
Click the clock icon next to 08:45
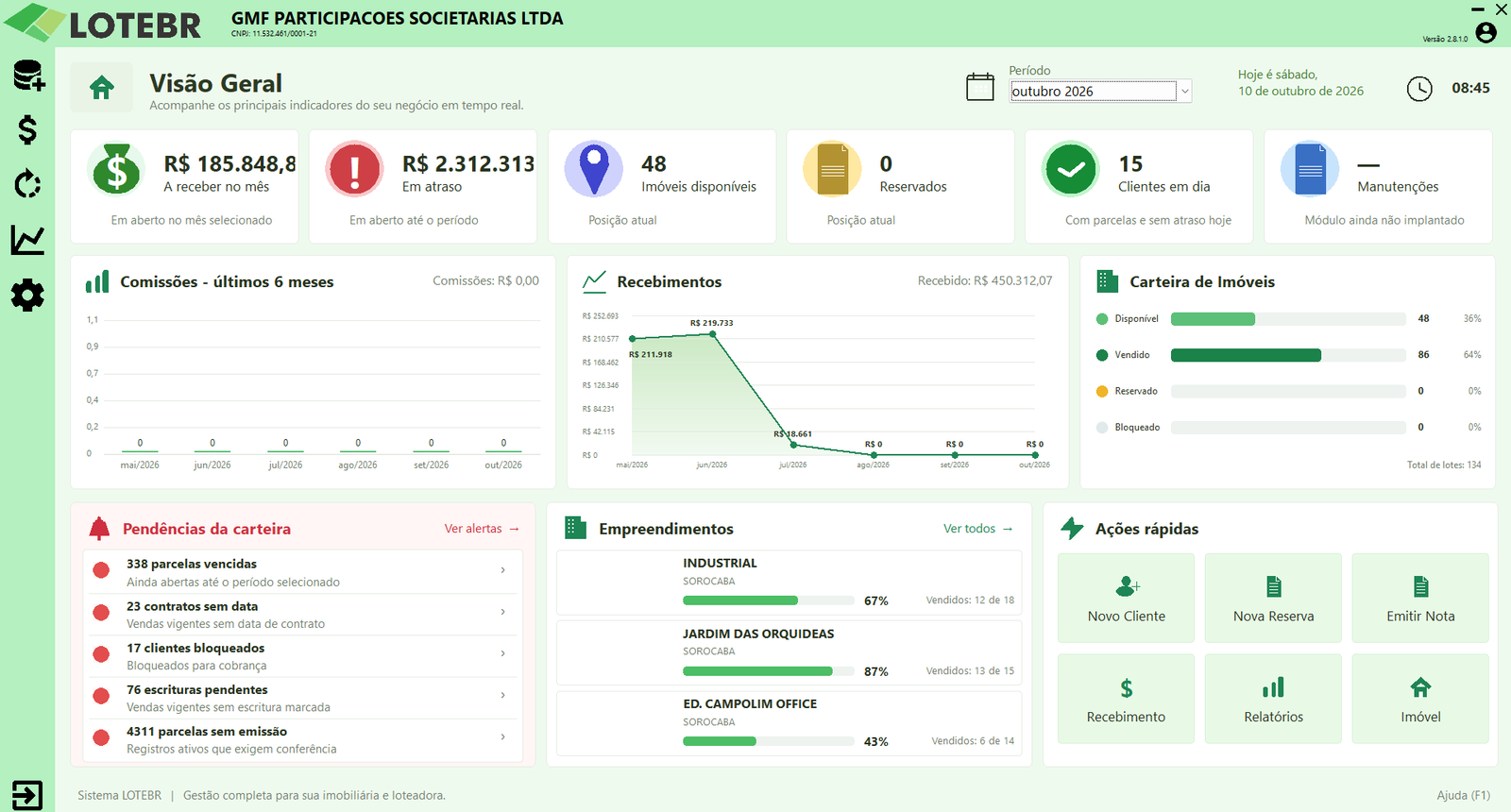coord(1419,89)
